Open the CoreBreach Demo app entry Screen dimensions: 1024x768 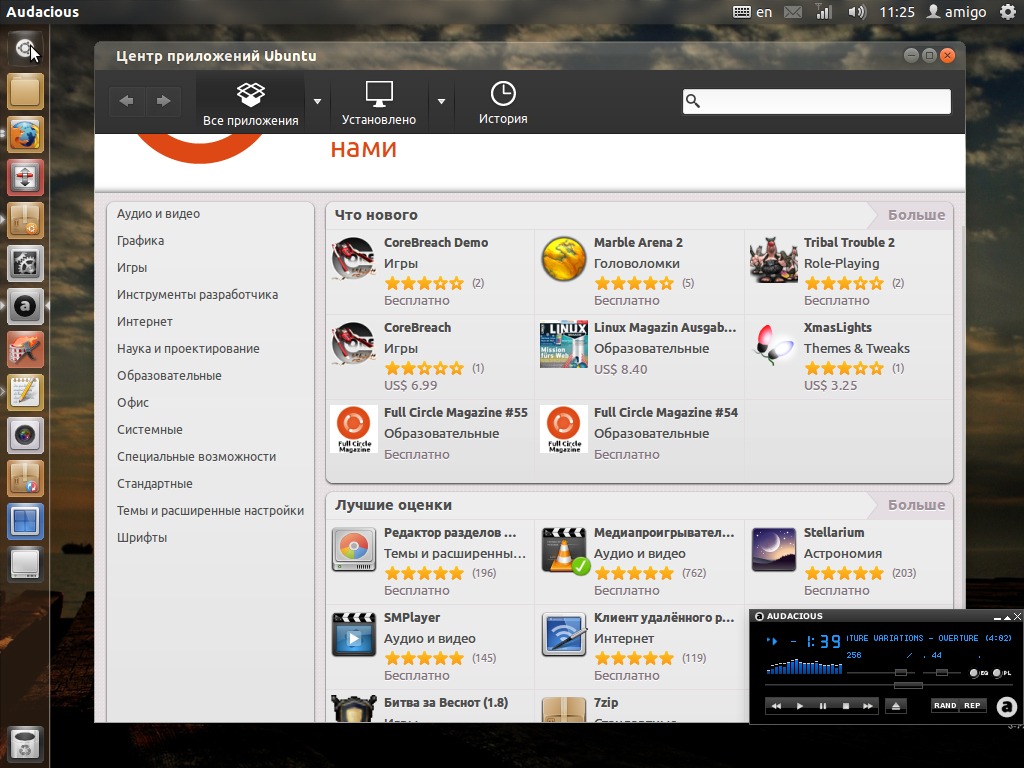point(430,272)
